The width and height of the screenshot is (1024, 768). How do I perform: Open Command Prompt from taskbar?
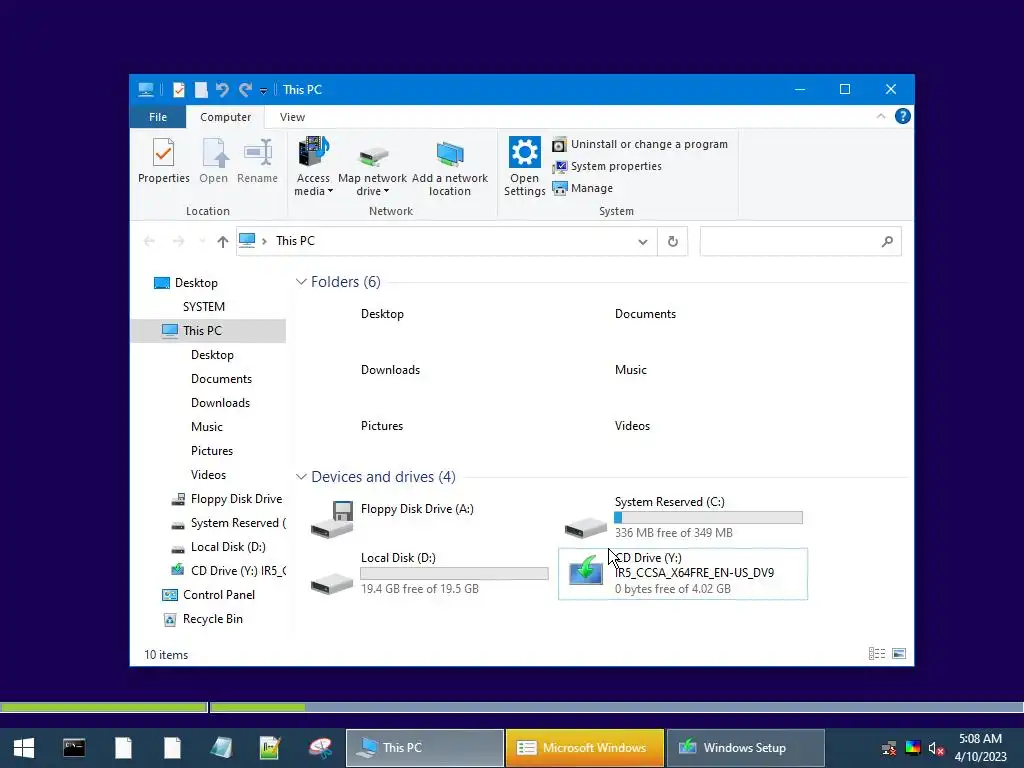click(x=74, y=748)
